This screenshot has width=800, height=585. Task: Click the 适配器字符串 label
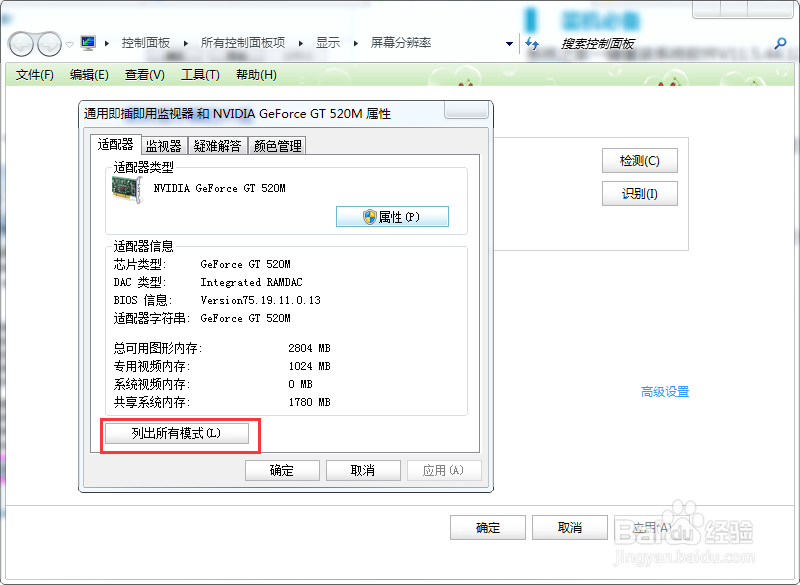(152, 318)
